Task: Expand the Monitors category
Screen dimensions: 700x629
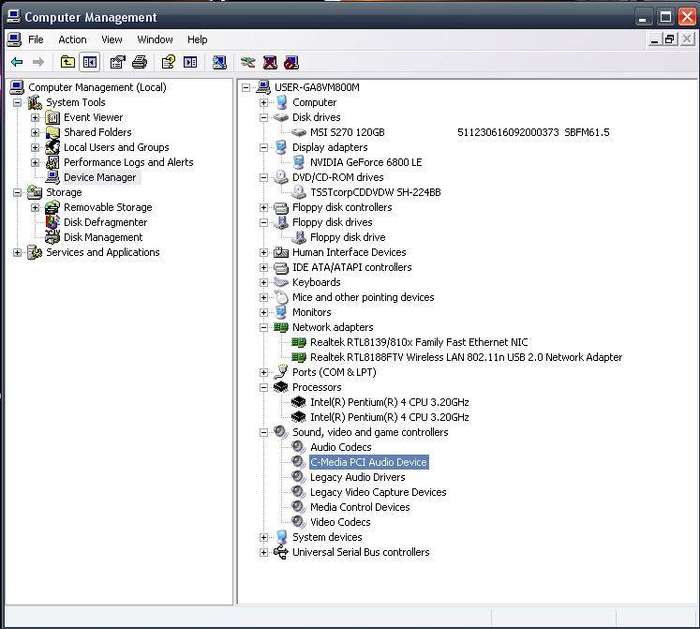Action: (264, 312)
